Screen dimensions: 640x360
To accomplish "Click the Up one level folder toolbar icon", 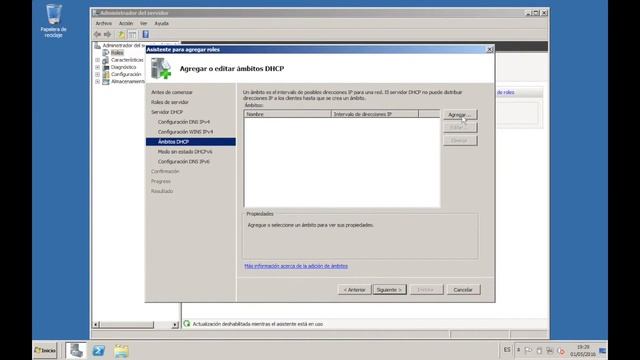I will [x=122, y=35].
